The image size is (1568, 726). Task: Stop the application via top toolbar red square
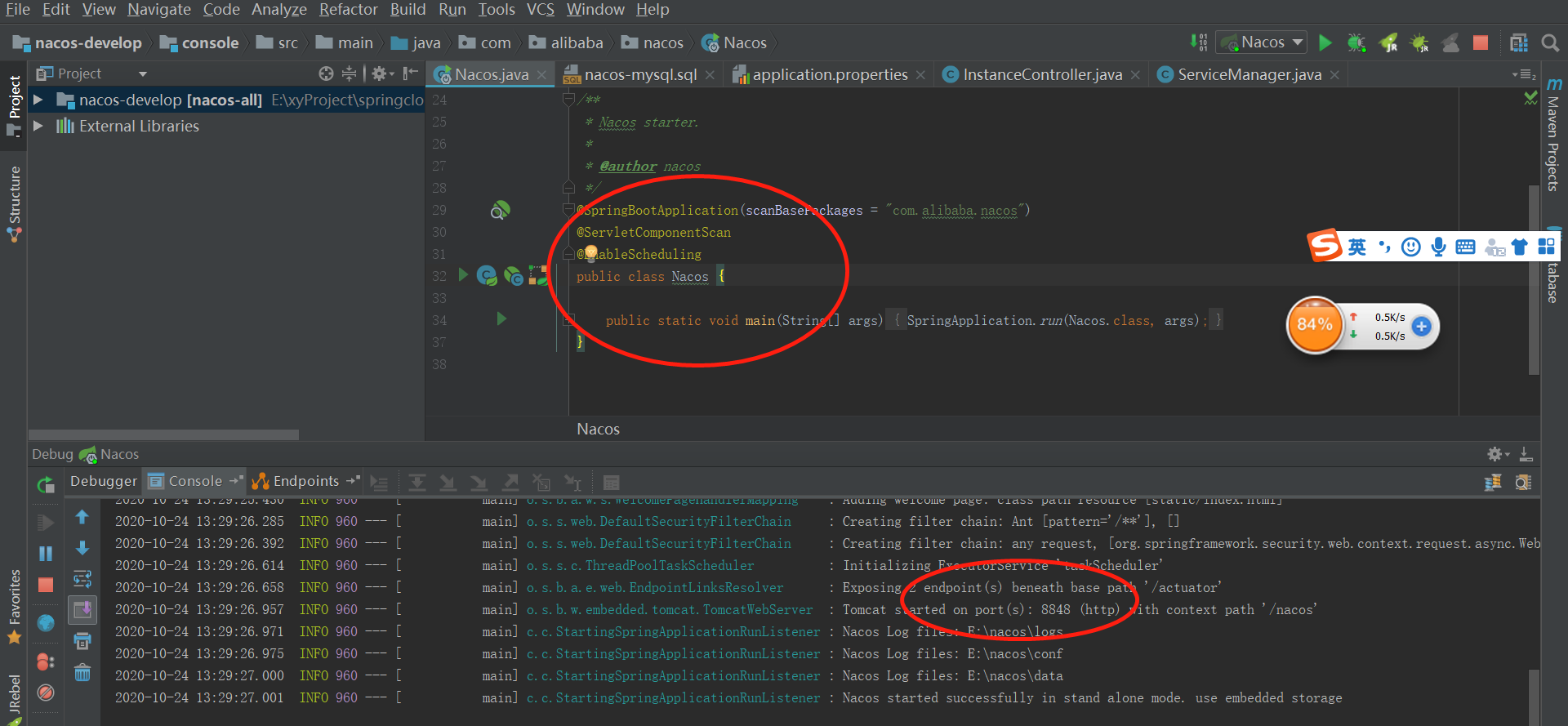point(1481,42)
